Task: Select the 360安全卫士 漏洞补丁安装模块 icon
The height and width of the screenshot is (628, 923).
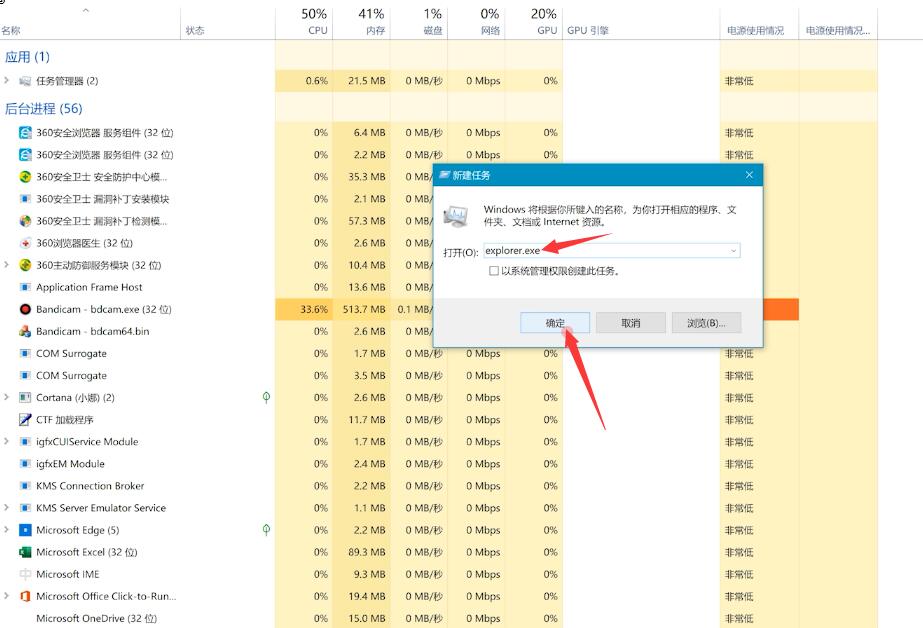Action: [x=25, y=199]
